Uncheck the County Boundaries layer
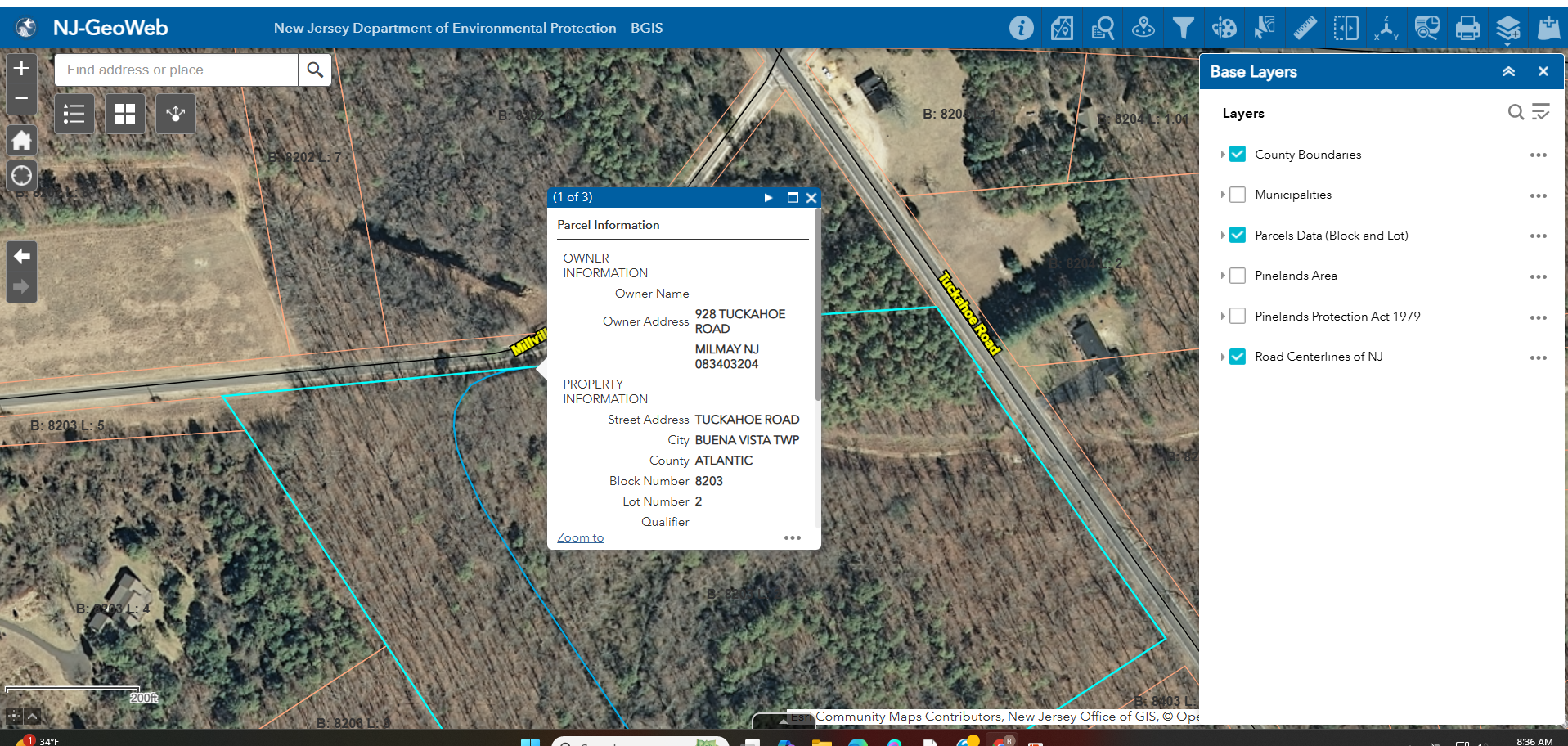The image size is (1568, 746). [1238, 155]
